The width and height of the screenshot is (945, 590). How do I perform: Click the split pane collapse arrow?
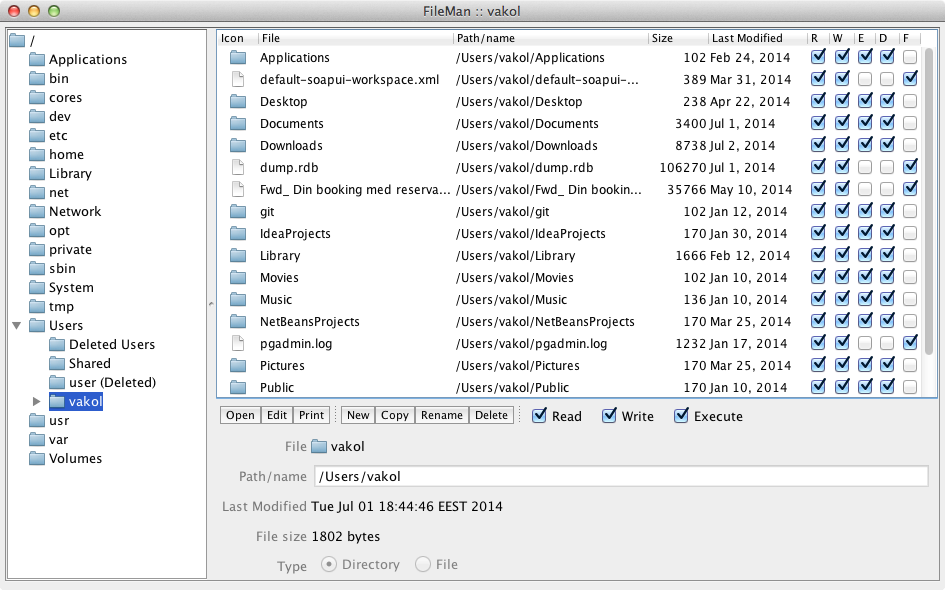coord(211,303)
